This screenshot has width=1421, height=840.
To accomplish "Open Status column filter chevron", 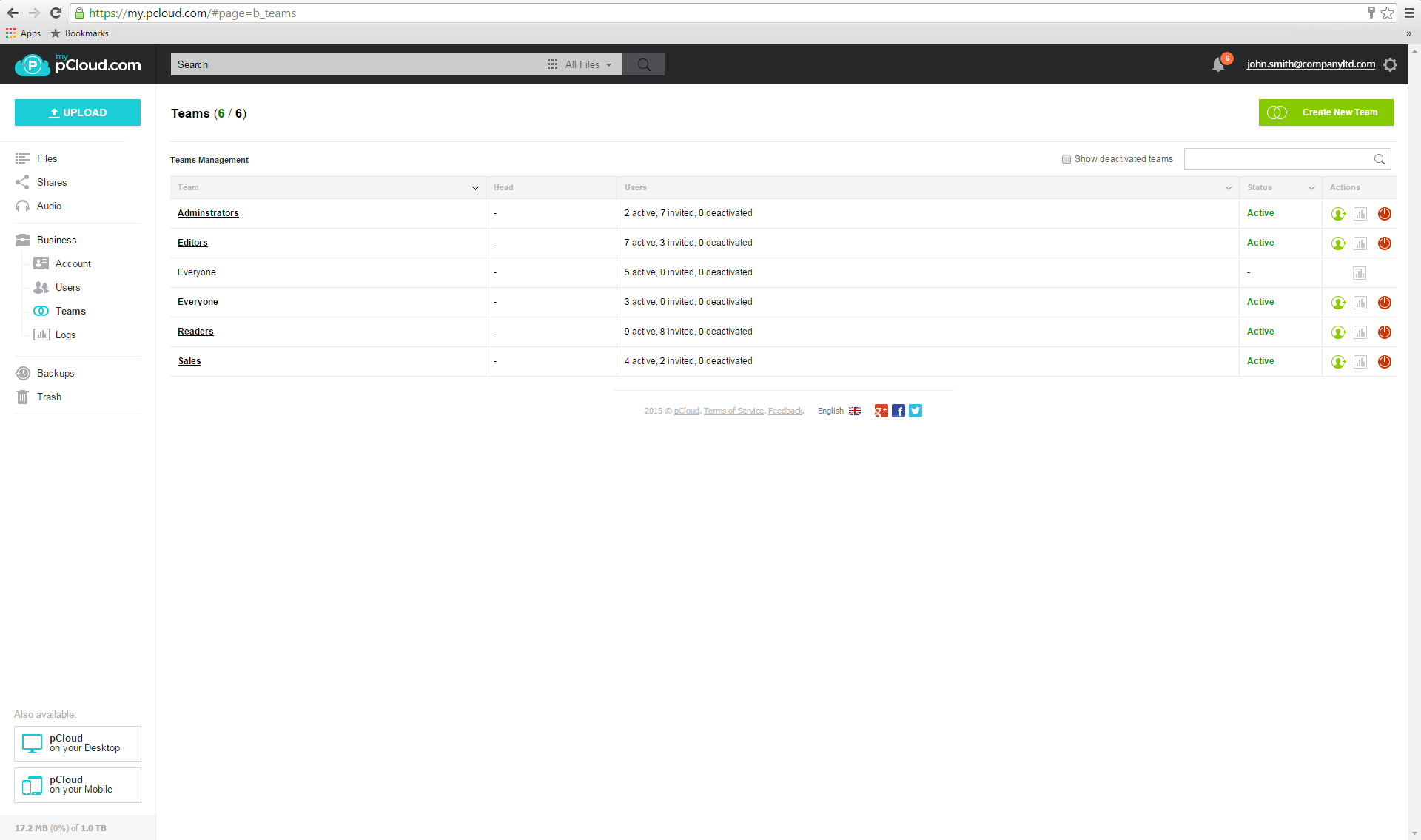I will click(x=1311, y=188).
